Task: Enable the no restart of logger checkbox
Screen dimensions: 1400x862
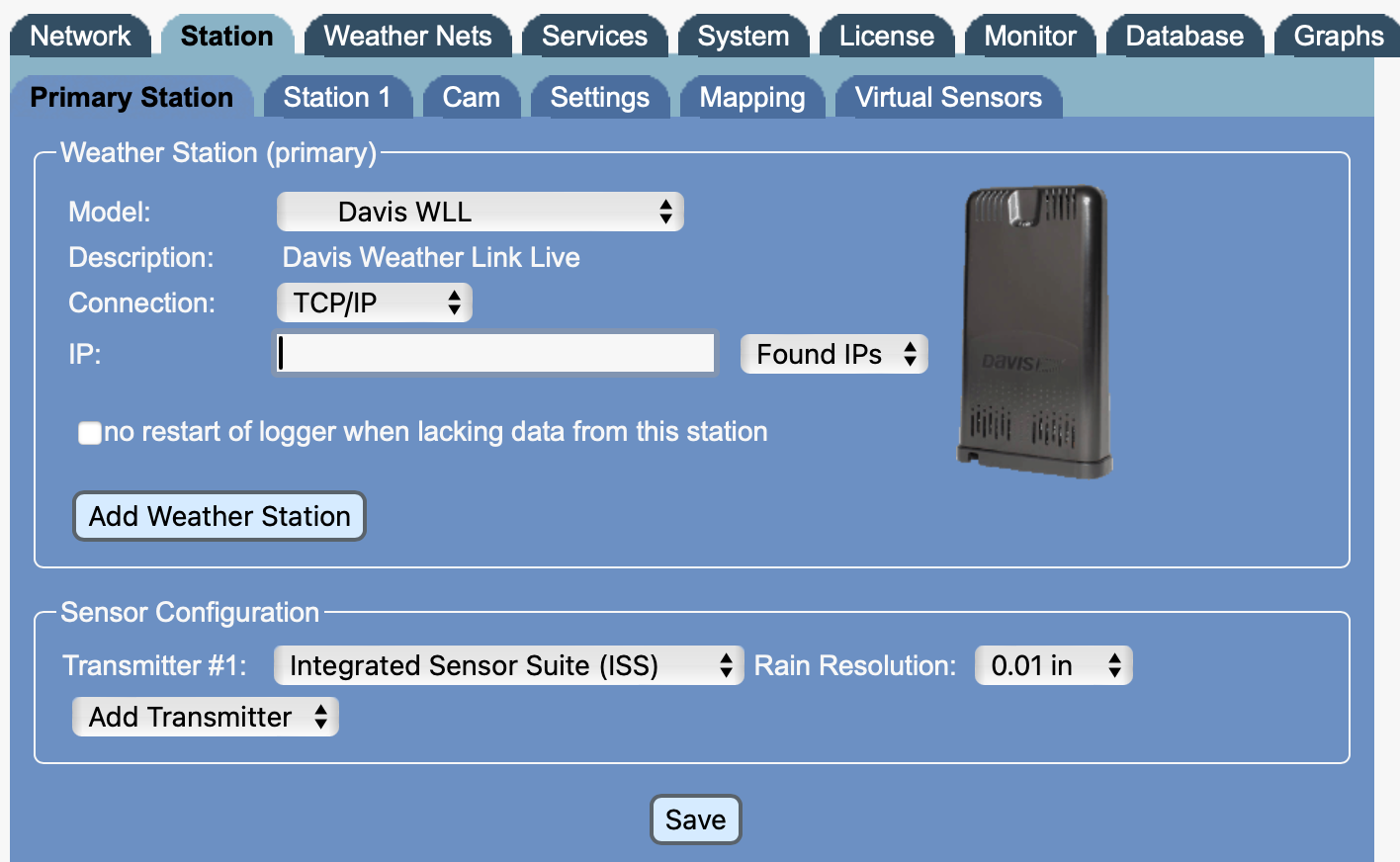Action: point(90,433)
